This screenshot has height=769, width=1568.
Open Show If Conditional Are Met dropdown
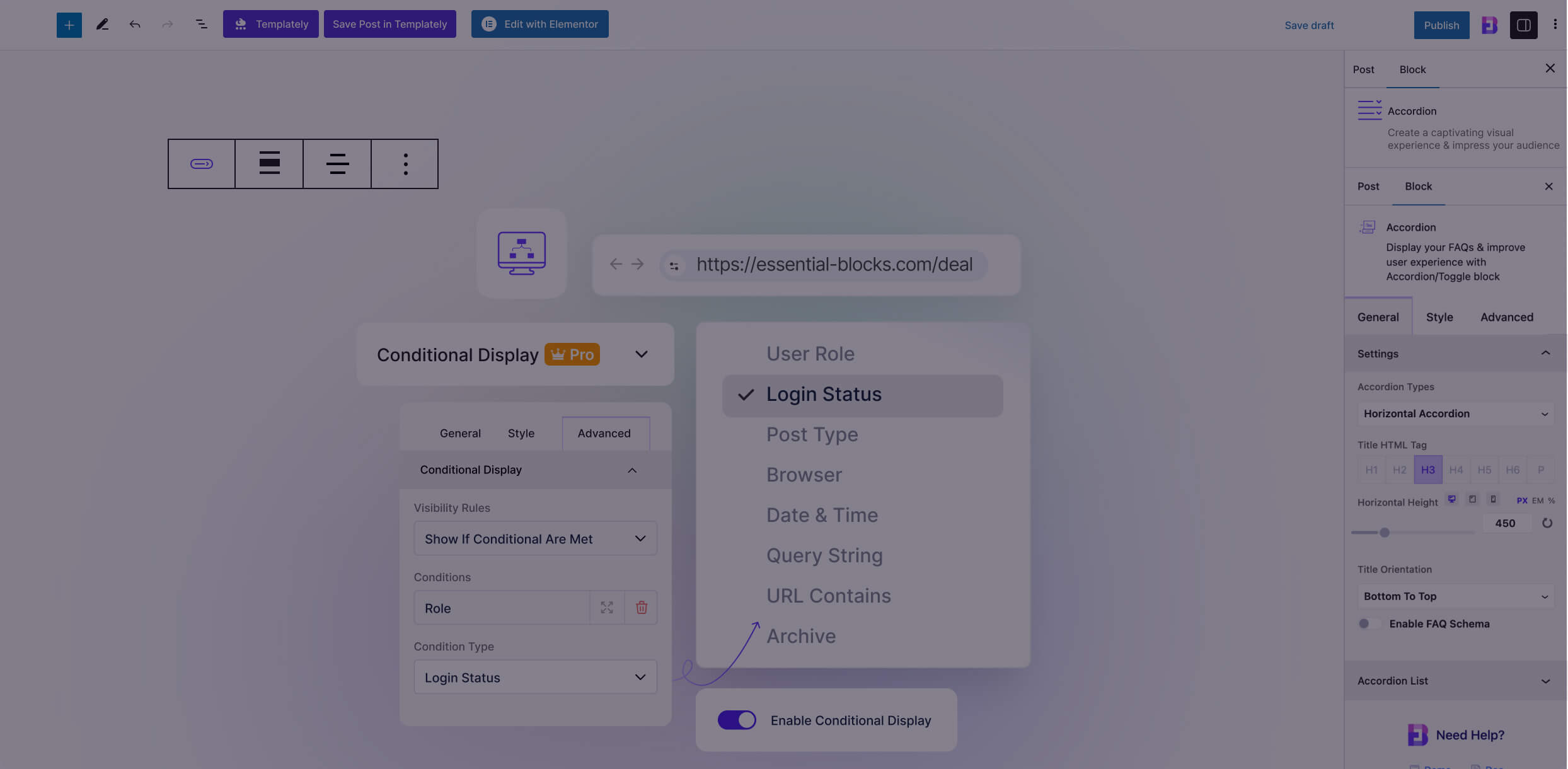(536, 538)
